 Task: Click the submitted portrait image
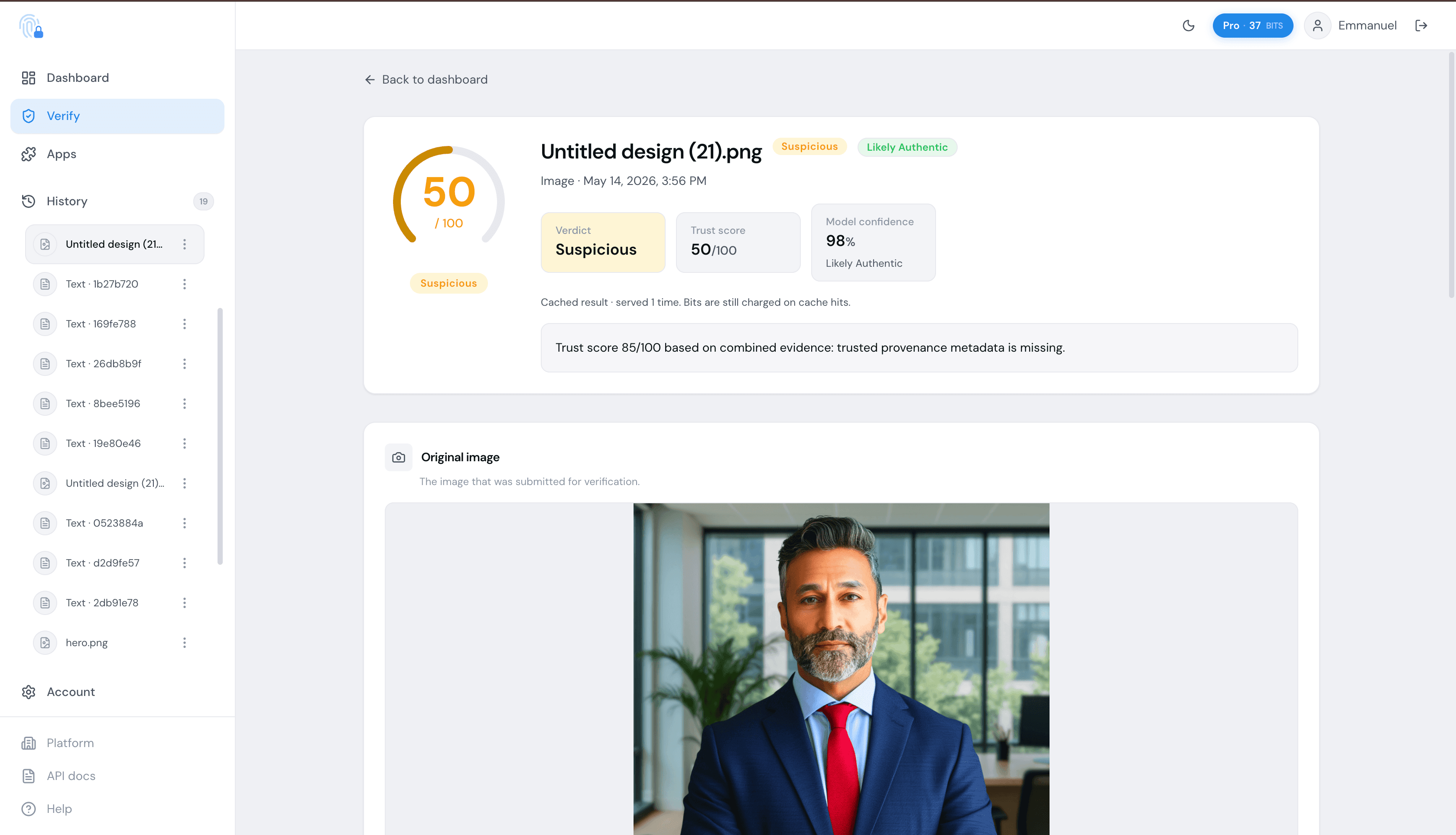841,669
